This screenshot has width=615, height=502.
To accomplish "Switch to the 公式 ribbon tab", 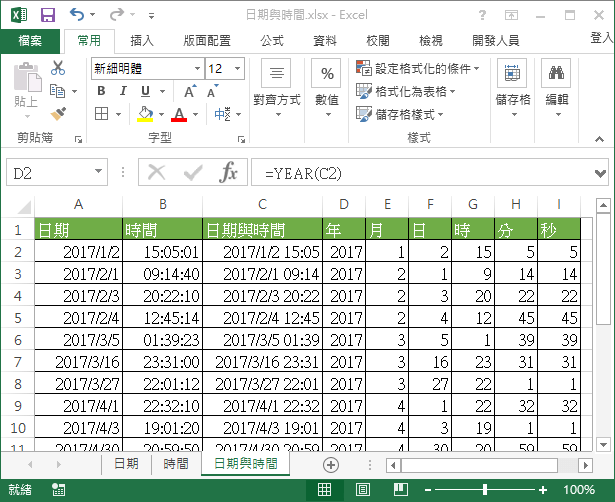I will (x=272, y=40).
